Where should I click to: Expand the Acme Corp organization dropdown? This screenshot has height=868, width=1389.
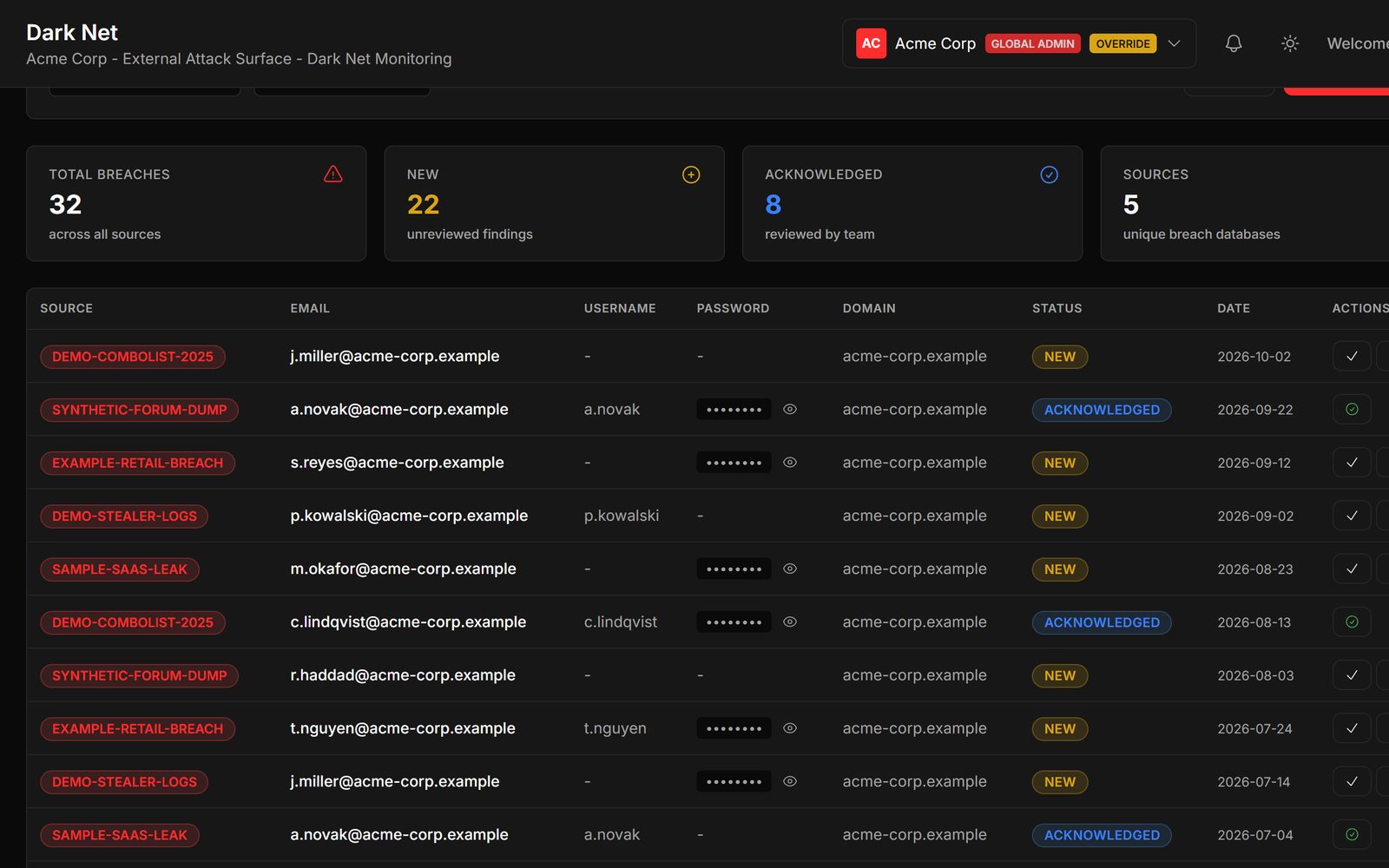(x=1174, y=43)
